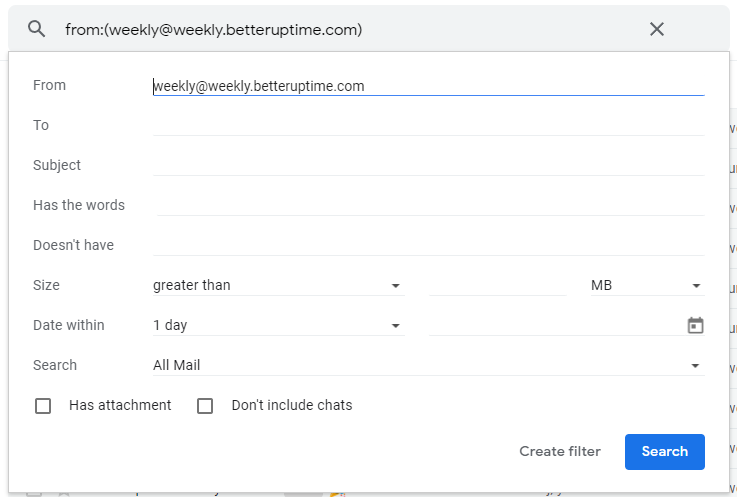Open the calendar date picker icon

[x=696, y=325]
